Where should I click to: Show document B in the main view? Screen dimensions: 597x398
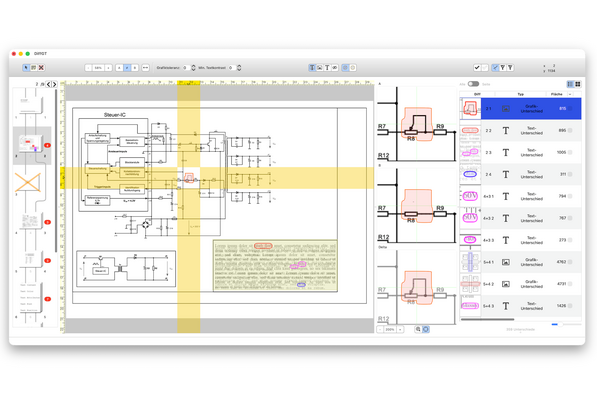tap(134, 68)
